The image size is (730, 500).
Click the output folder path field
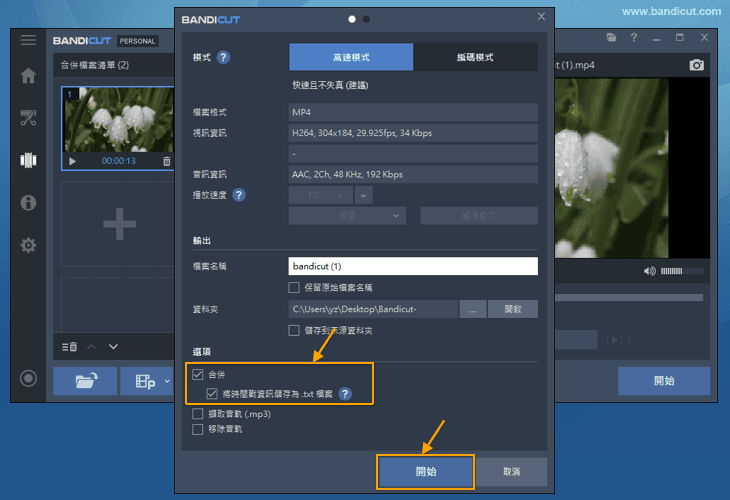pos(373,309)
